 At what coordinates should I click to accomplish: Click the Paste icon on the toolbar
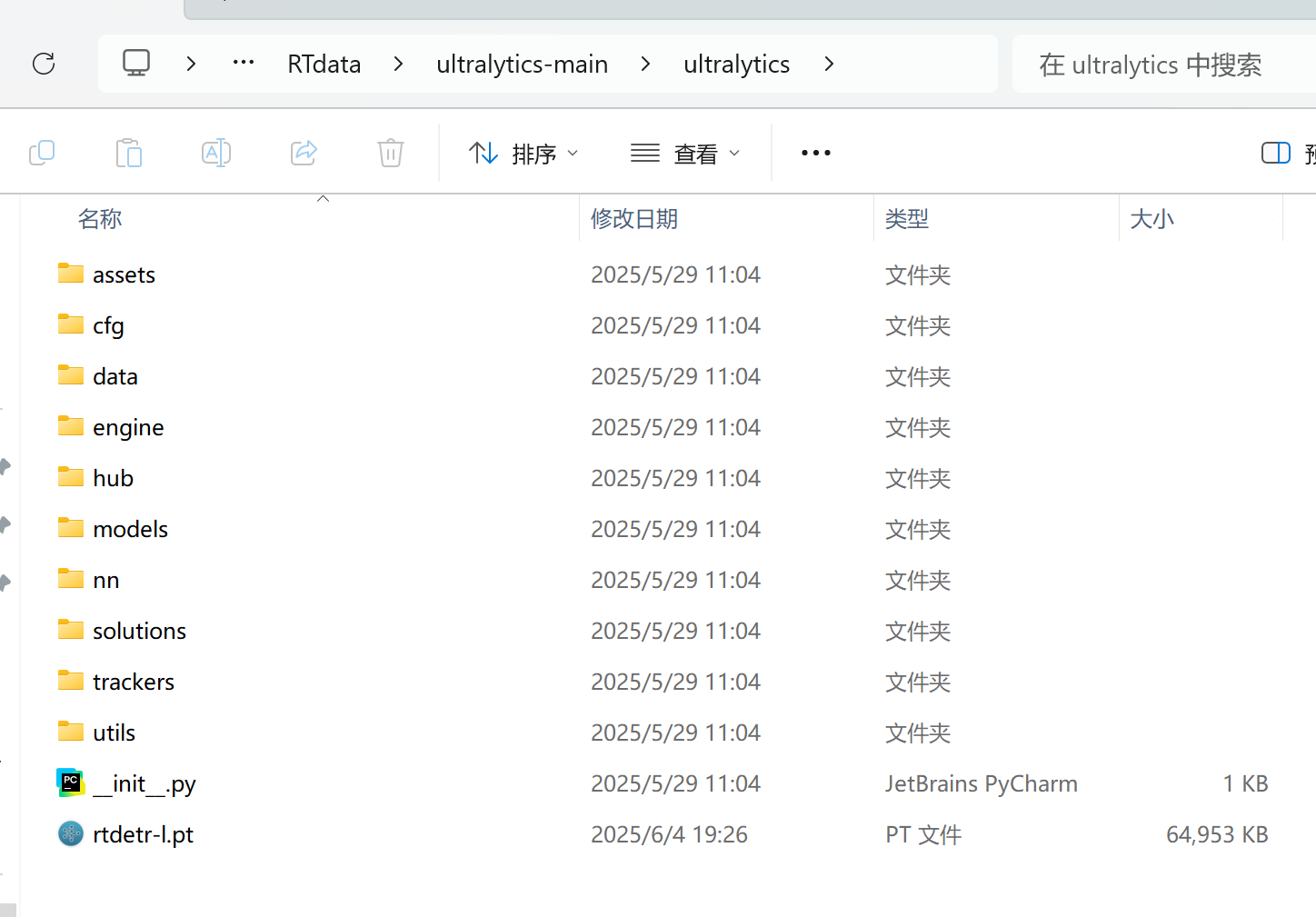tap(129, 153)
